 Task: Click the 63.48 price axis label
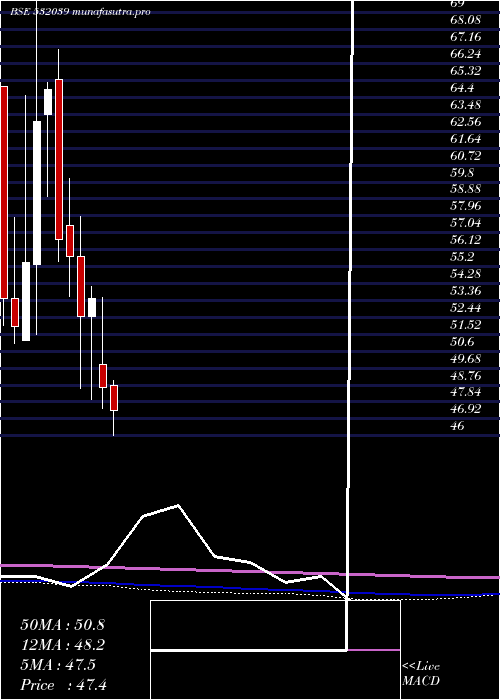[466, 105]
